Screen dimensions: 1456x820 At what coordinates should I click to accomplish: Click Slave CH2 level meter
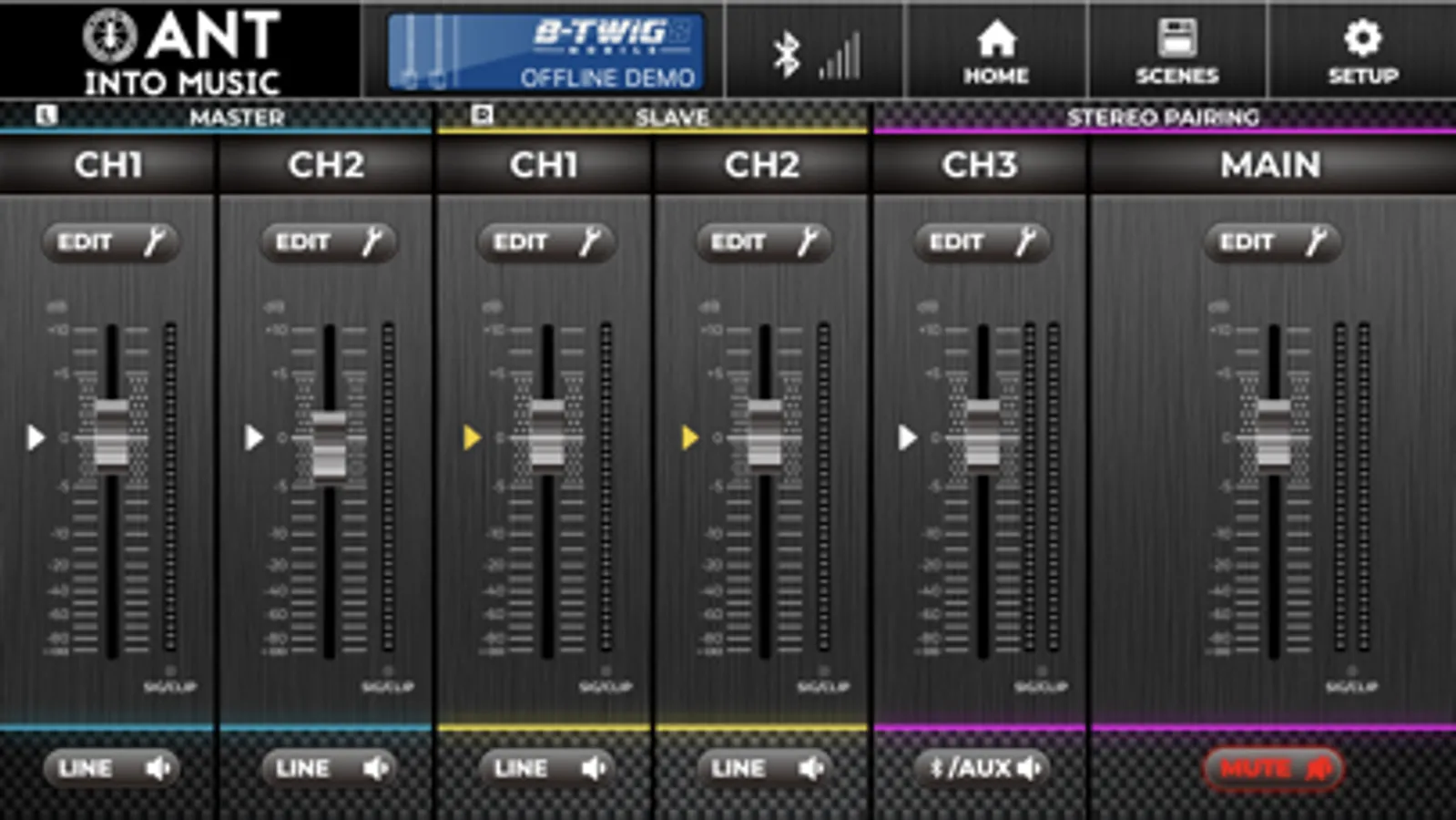(x=824, y=487)
